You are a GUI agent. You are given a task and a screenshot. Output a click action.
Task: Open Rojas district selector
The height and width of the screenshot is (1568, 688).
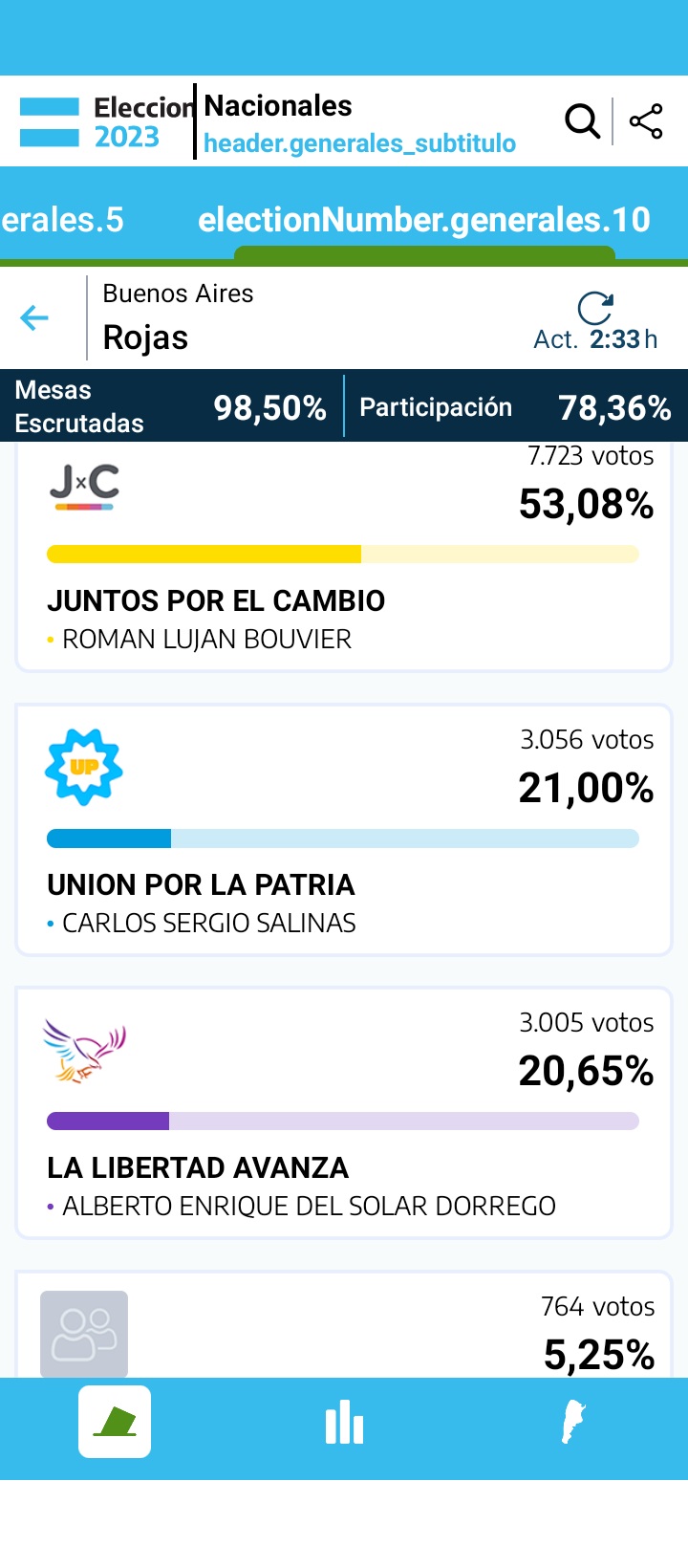click(x=145, y=338)
